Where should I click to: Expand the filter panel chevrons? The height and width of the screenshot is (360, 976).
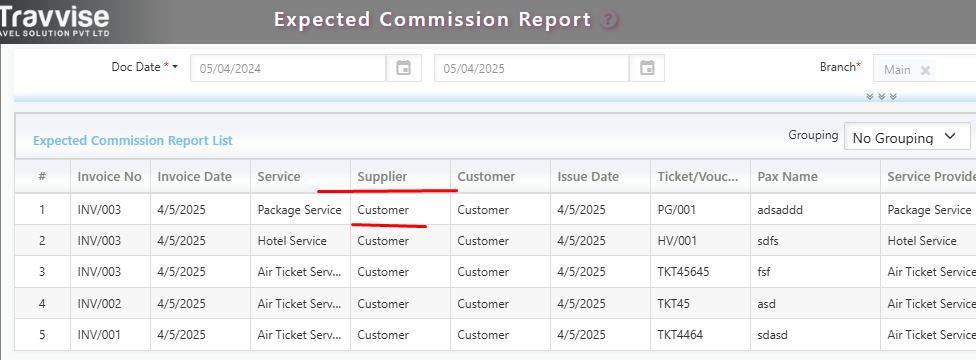(x=881, y=97)
